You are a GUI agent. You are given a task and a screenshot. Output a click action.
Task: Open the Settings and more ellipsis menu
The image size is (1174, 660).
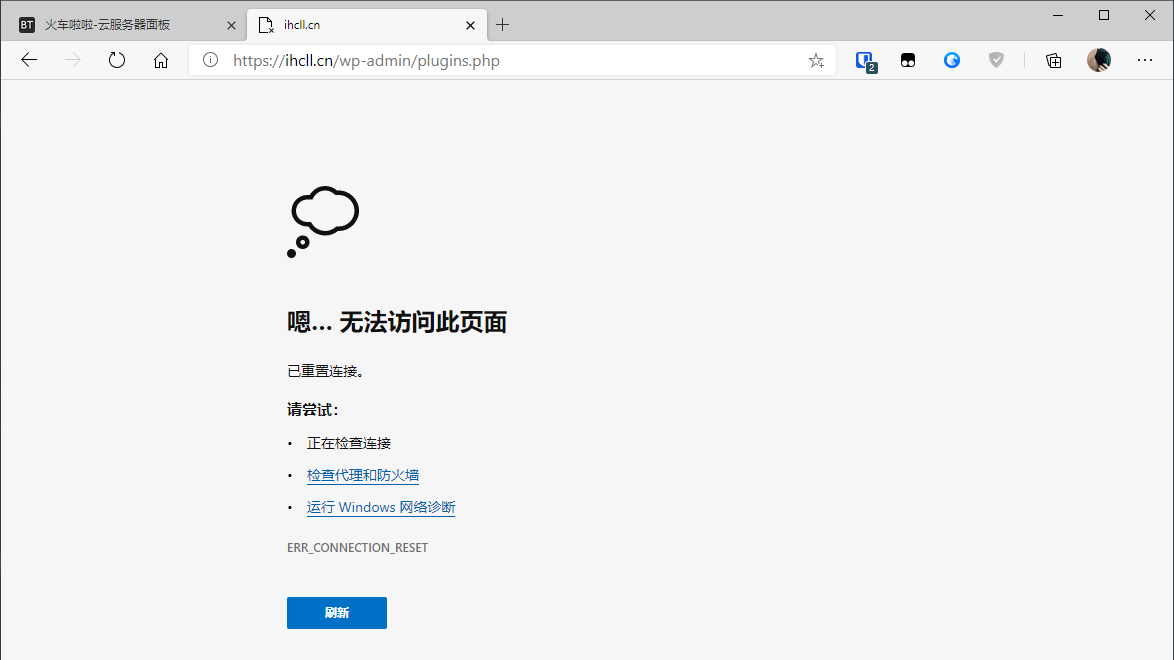point(1144,60)
